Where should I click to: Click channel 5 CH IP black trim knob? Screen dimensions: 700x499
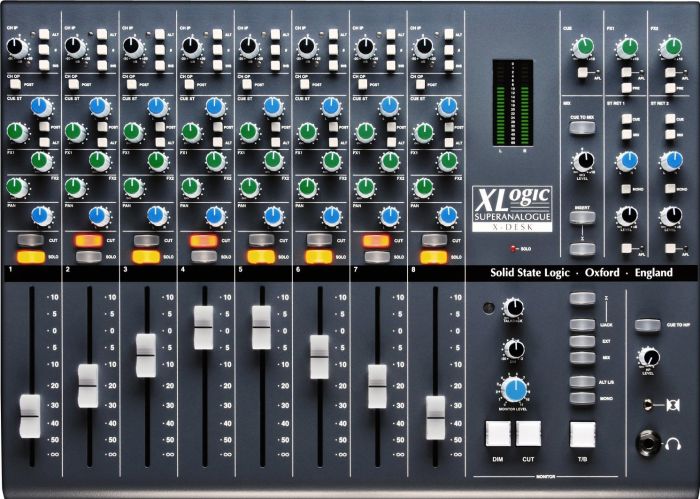tap(249, 47)
